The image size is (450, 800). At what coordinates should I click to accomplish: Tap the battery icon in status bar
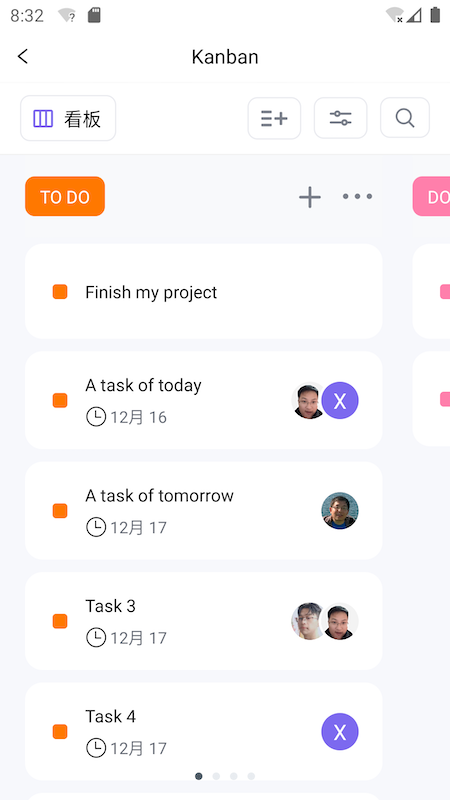tap(435, 15)
